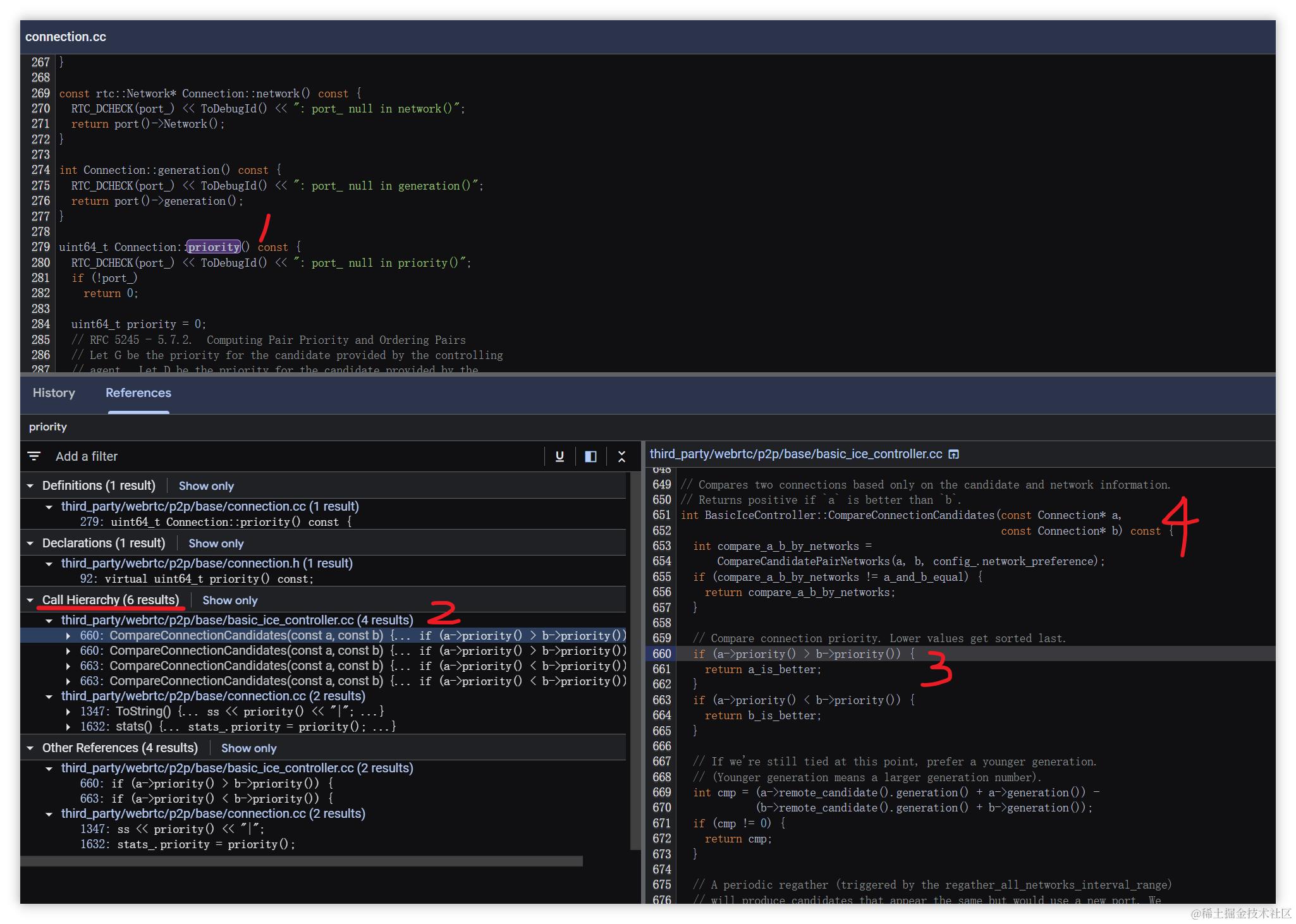The width and height of the screenshot is (1296, 924).
Task: Toggle the underline highlight icon
Action: pos(559,456)
